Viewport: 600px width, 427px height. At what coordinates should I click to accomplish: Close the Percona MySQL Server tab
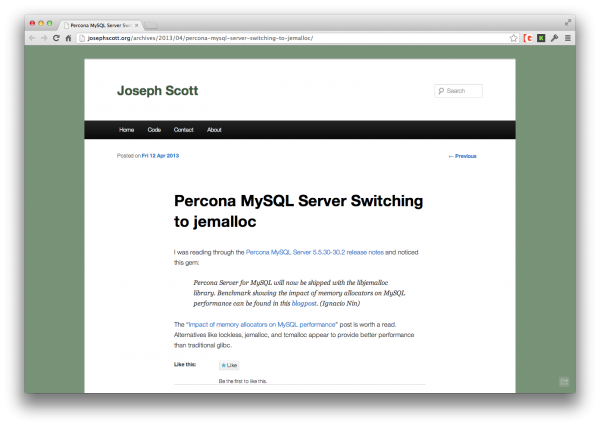tap(137, 25)
